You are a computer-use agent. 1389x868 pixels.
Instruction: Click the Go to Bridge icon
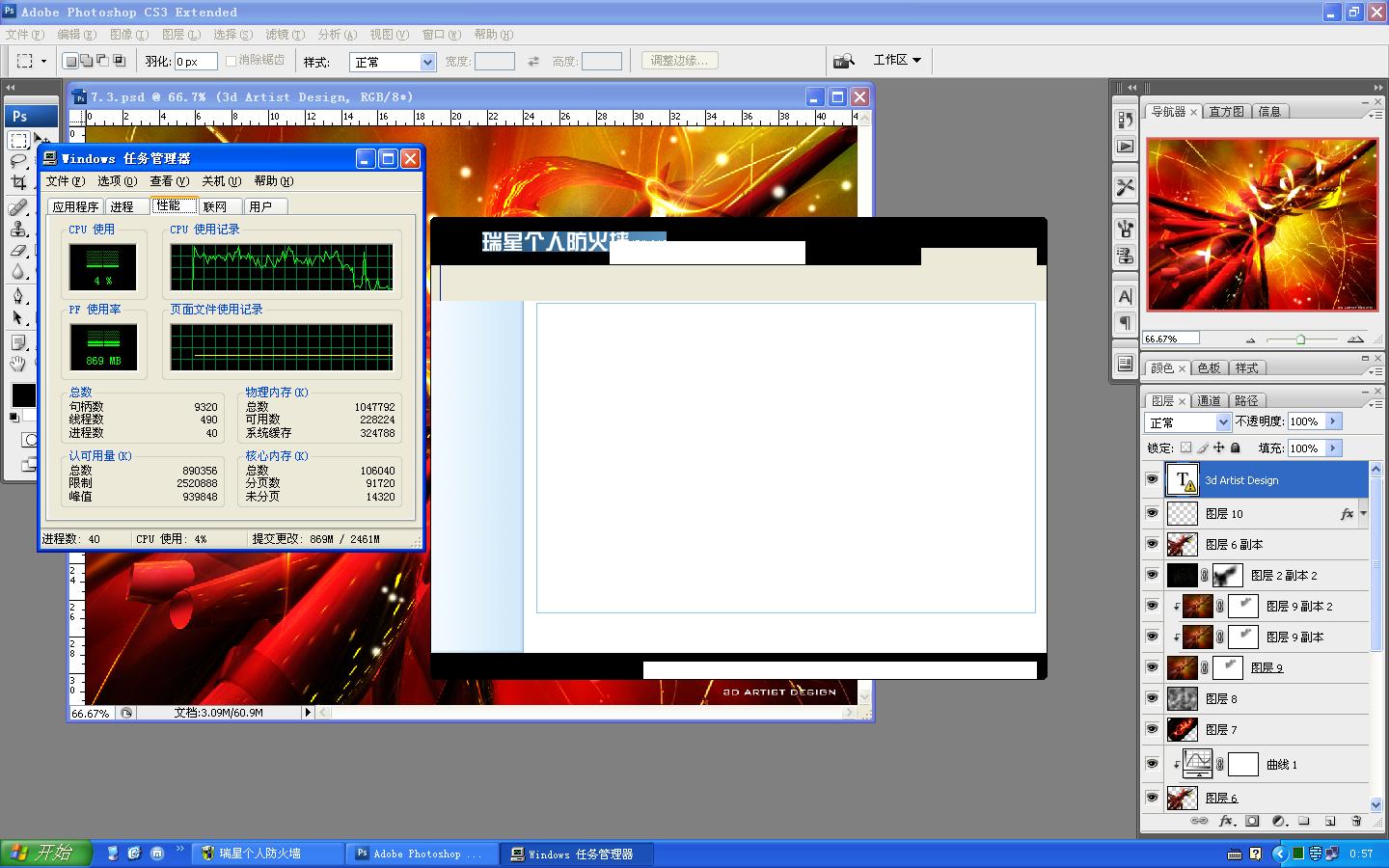(x=844, y=61)
